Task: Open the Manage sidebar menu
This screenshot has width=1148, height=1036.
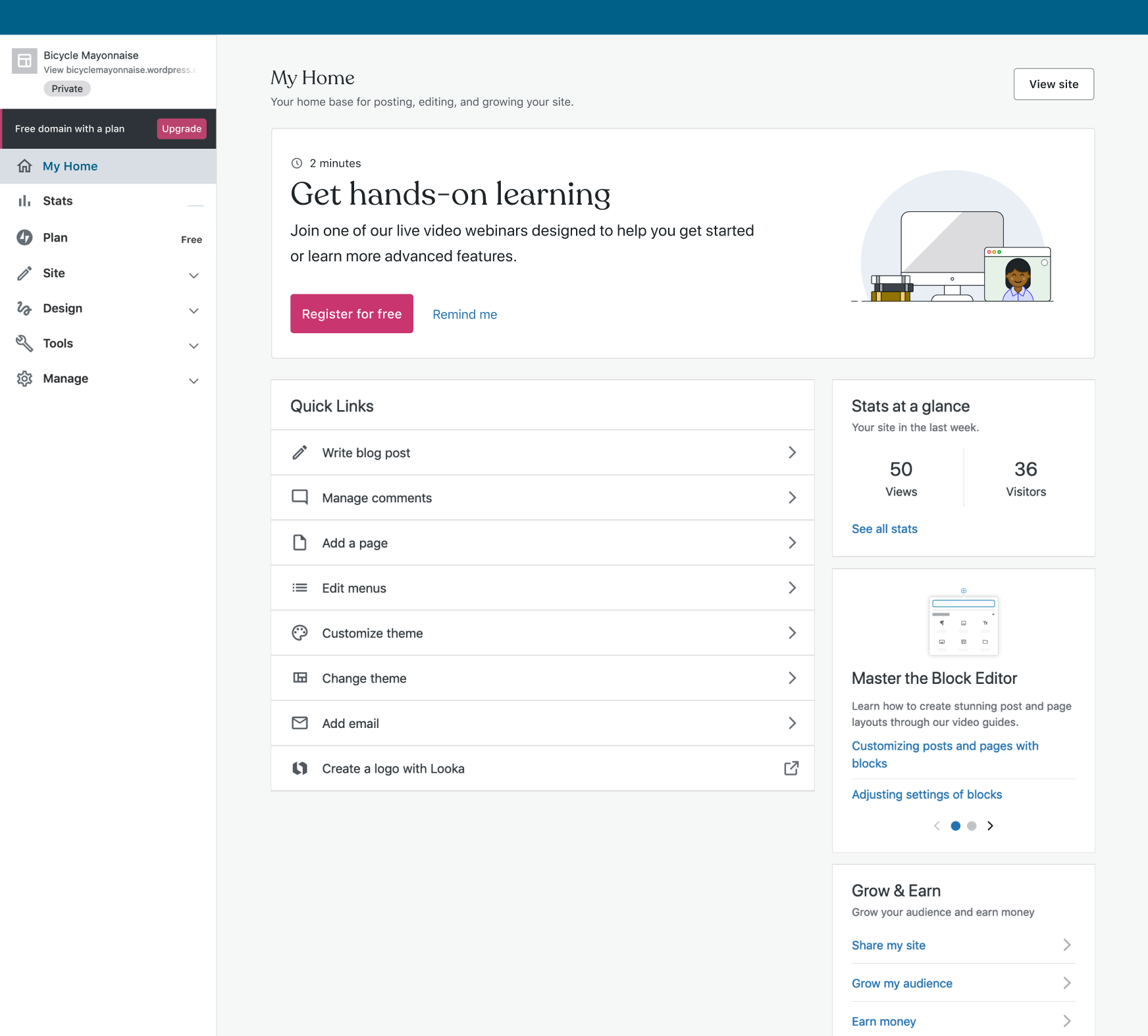Action: 108,378
